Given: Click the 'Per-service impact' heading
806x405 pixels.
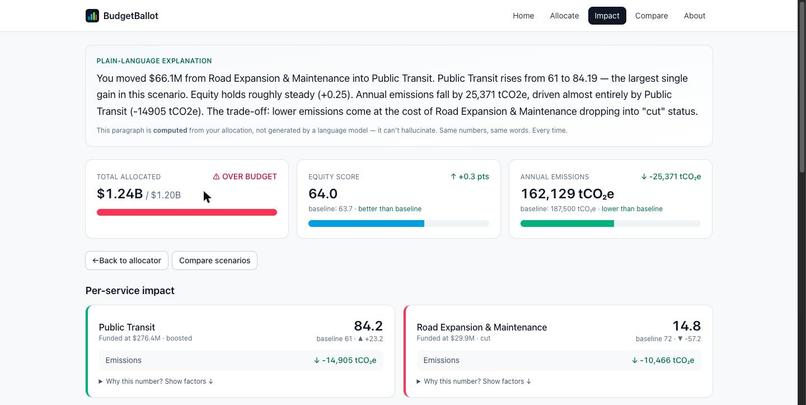Looking at the screenshot, I should [x=130, y=290].
